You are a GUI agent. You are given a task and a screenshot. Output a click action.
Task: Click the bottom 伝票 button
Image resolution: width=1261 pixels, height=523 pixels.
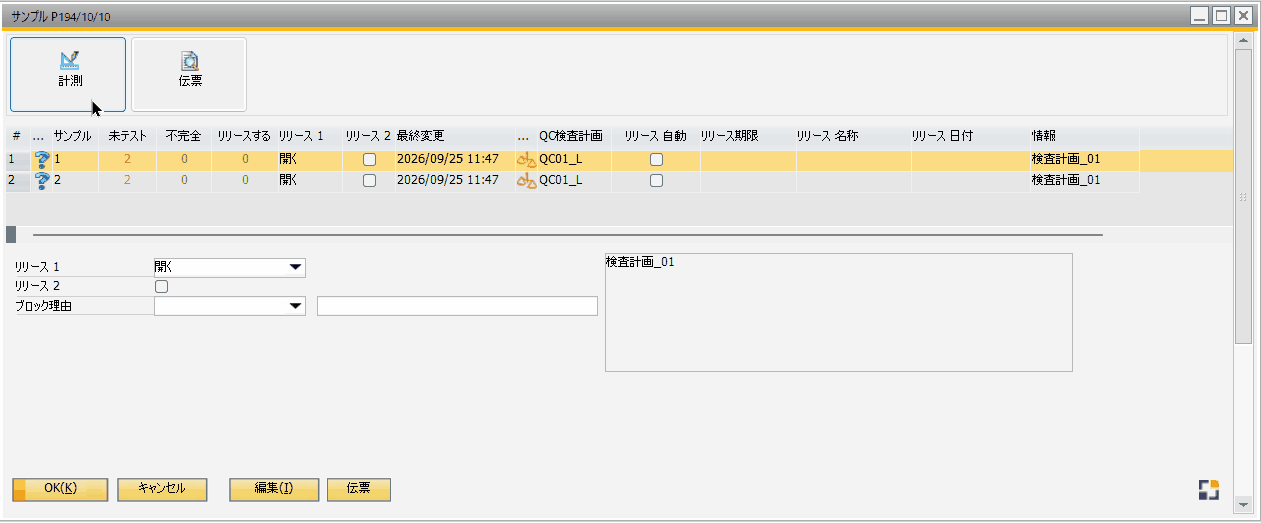coord(359,489)
